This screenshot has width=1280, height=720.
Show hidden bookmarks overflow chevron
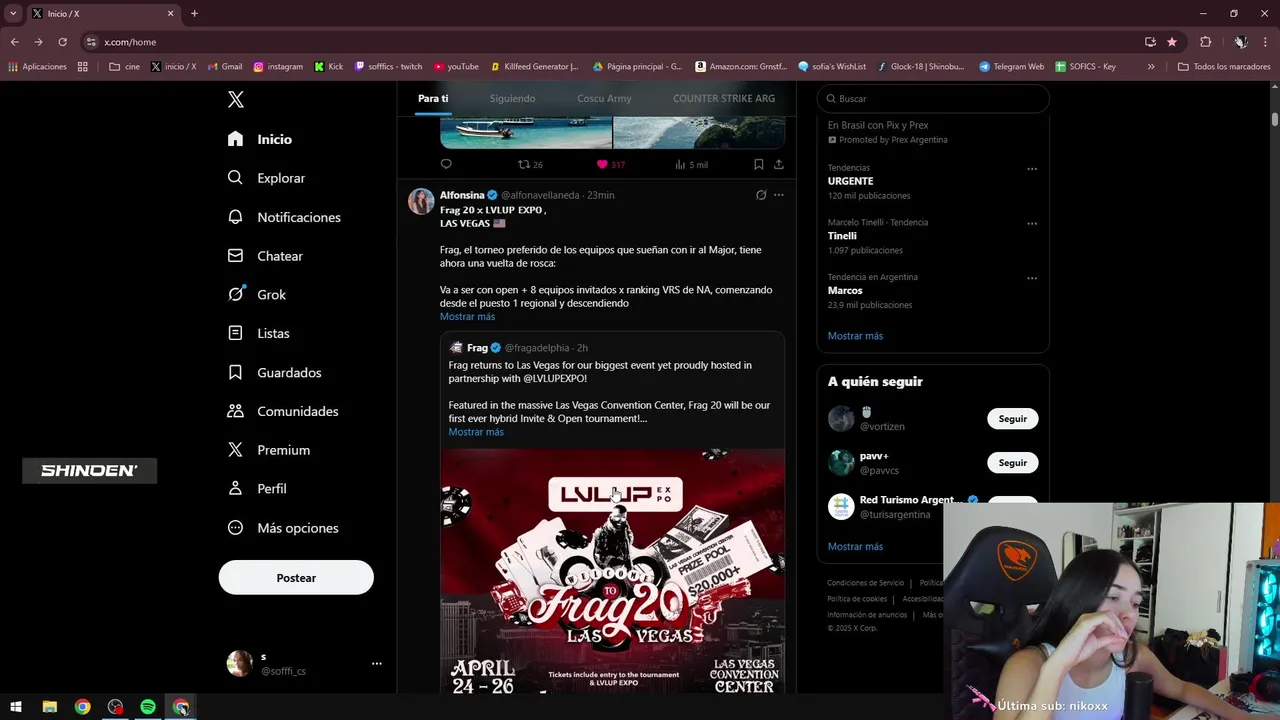point(1151,67)
